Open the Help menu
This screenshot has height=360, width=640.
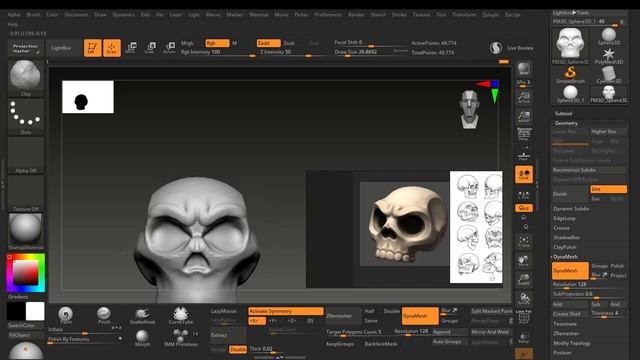[x=13, y=24]
